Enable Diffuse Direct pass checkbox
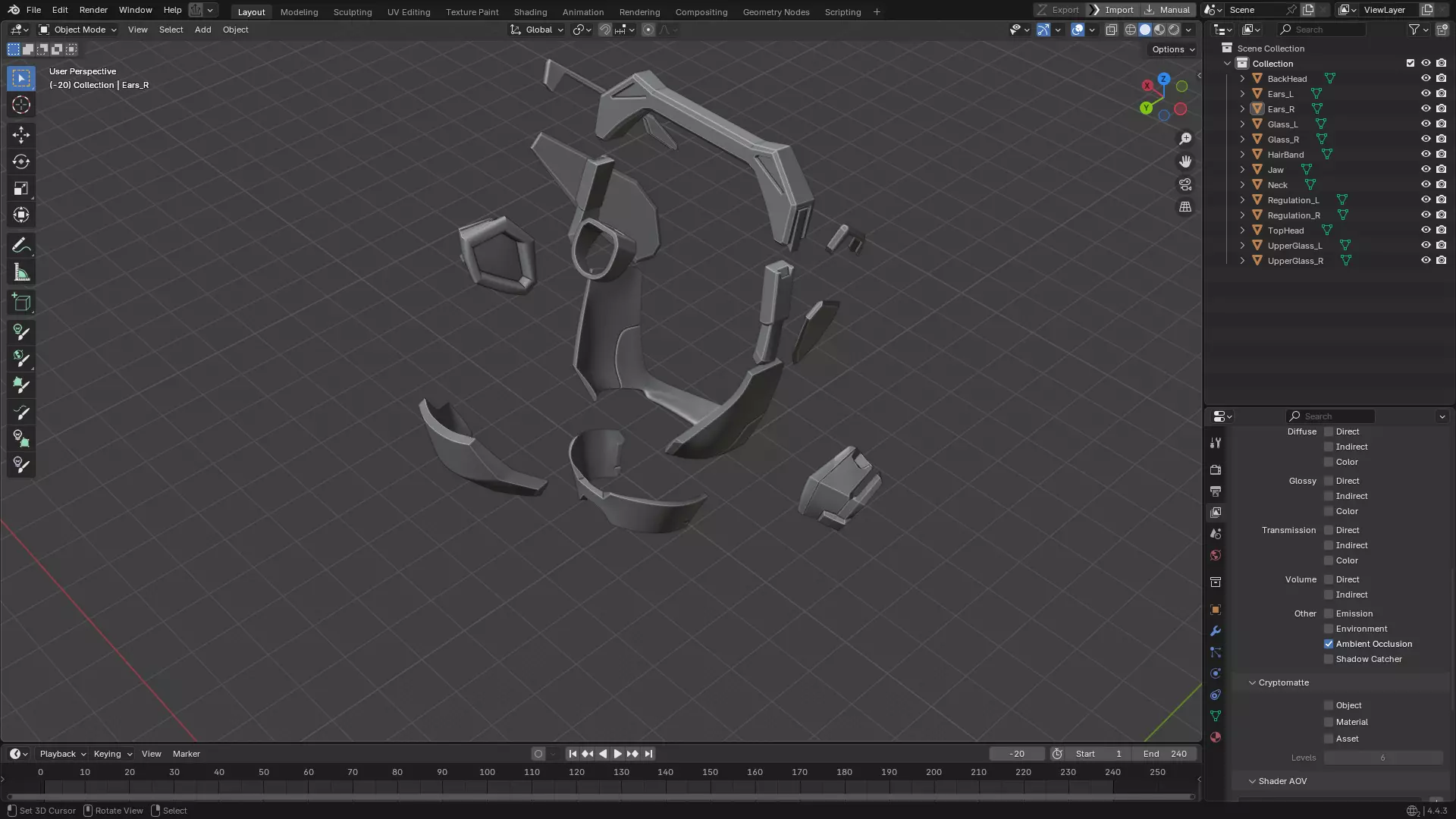1456x819 pixels. point(1329,431)
